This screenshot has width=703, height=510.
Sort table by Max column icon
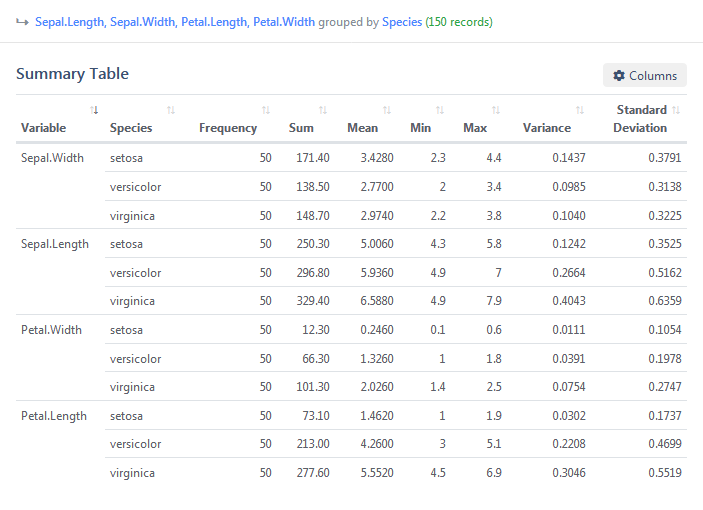(496, 110)
